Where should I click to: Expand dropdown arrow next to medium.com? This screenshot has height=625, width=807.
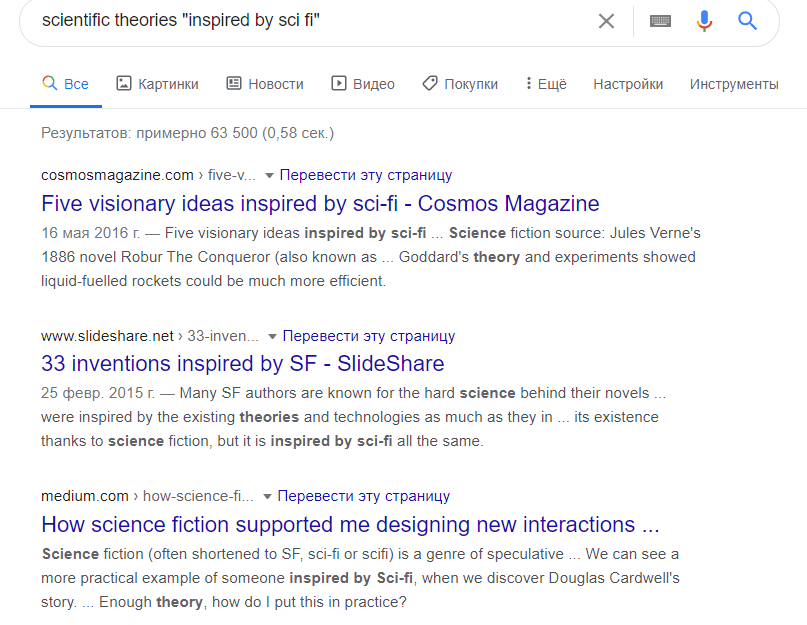(x=267, y=497)
